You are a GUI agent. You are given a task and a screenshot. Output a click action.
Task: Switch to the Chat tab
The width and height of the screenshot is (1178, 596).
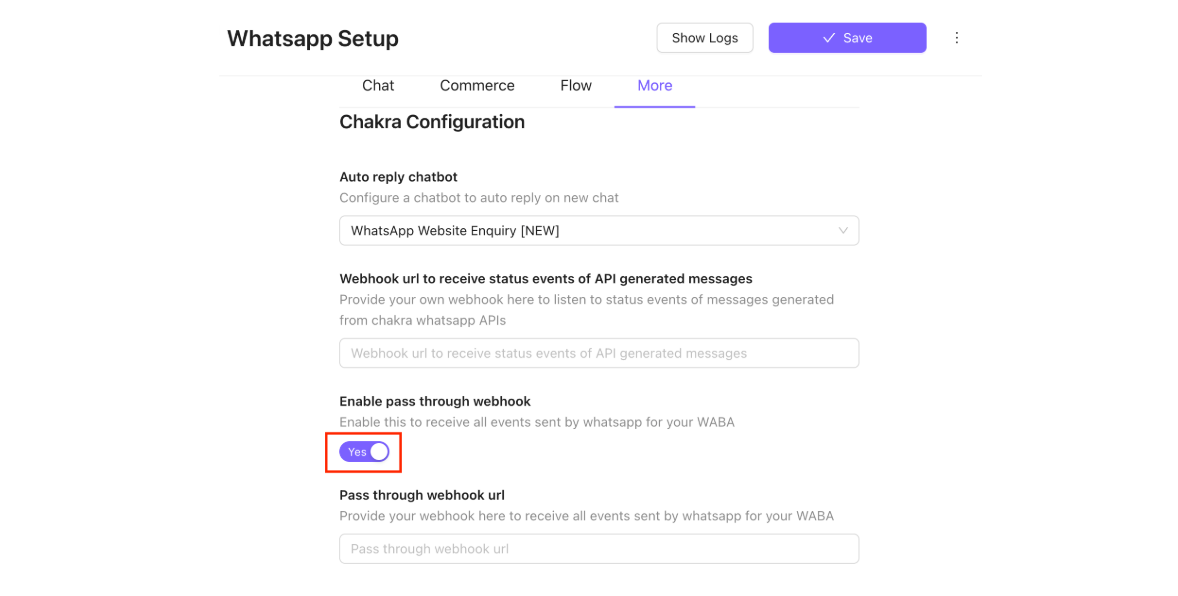coord(378,86)
